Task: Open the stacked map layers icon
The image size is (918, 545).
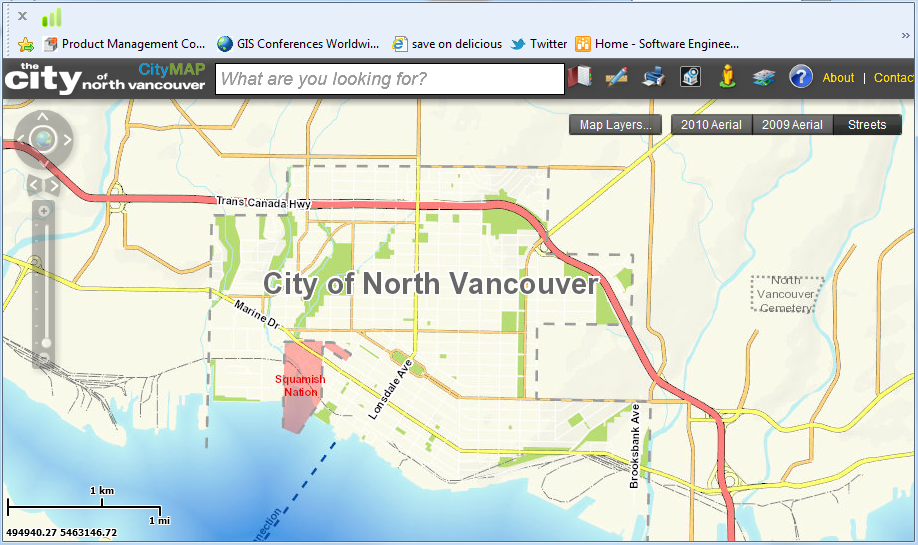Action: coord(764,77)
